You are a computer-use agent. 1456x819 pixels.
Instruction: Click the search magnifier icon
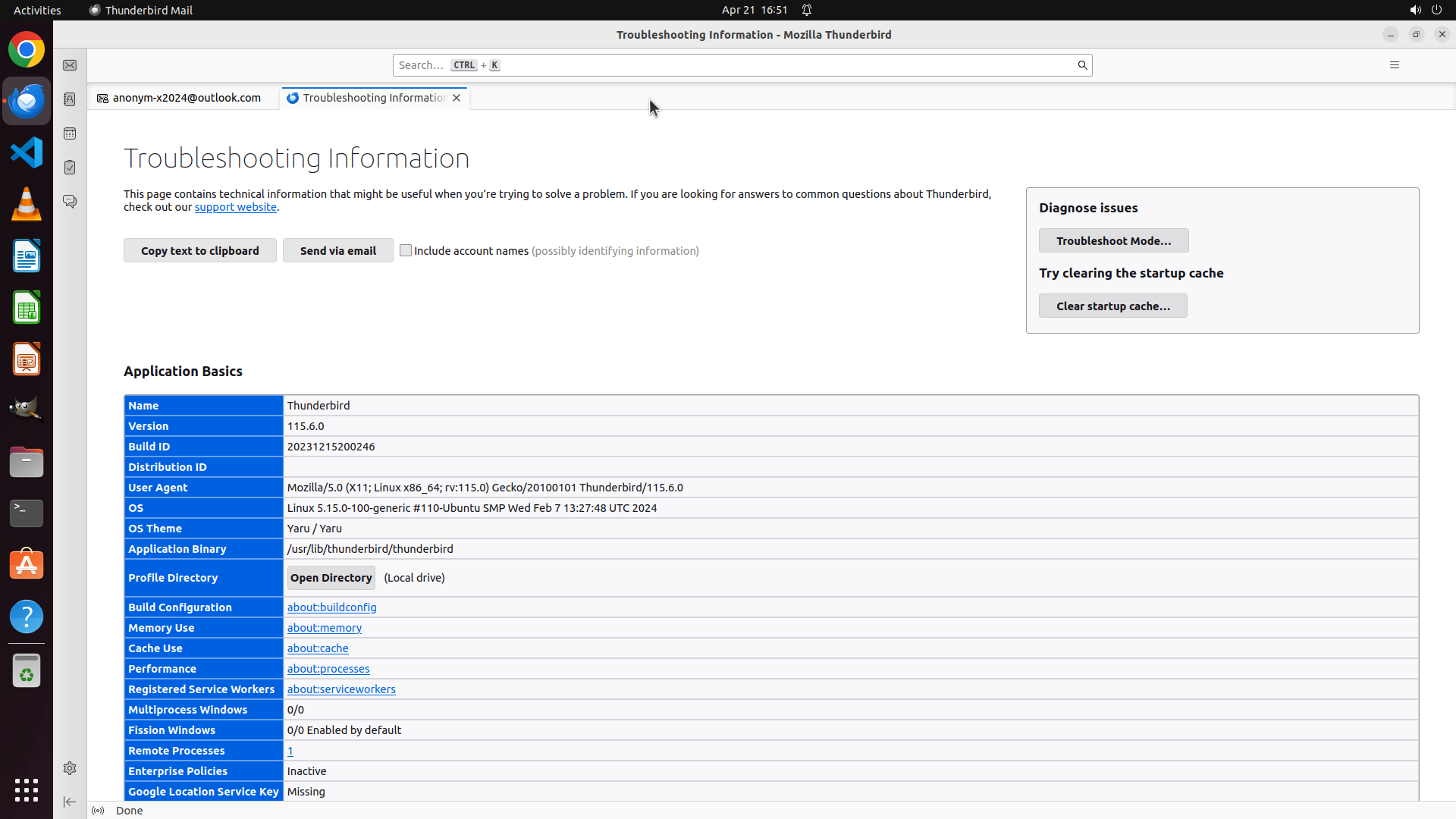point(1082,65)
